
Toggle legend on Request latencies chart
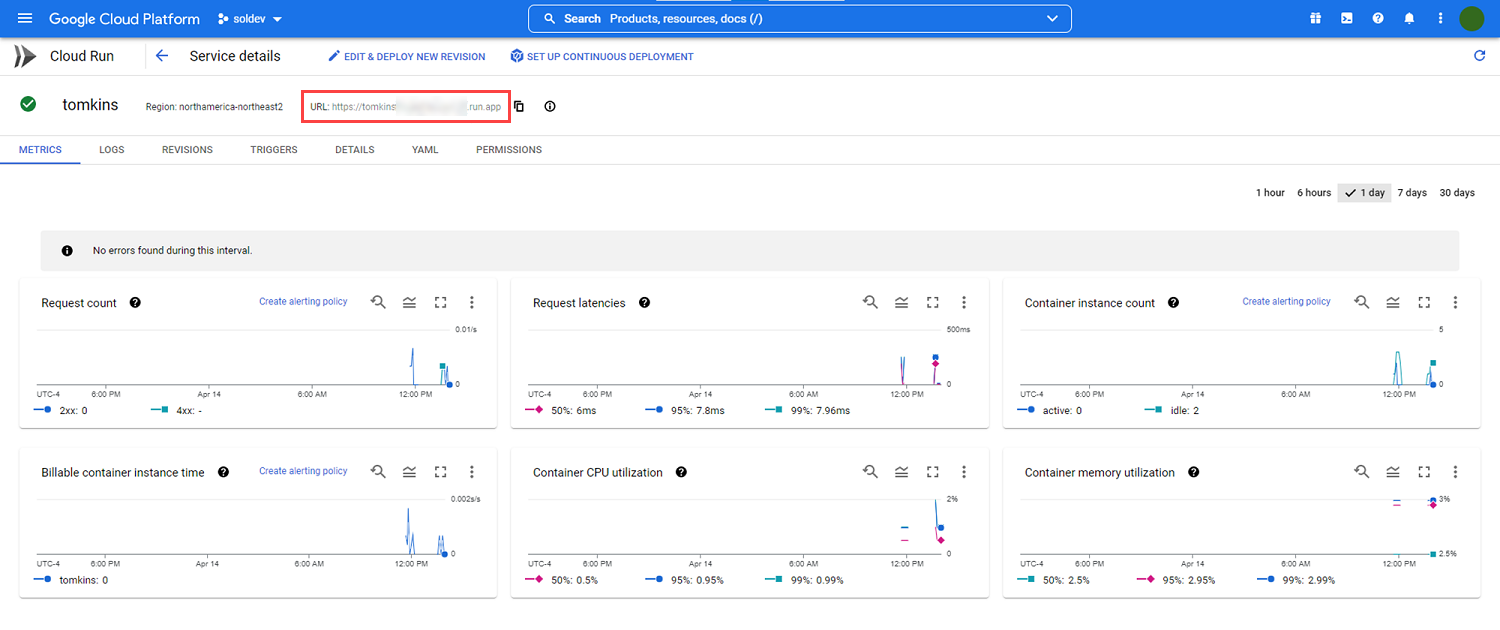point(901,302)
